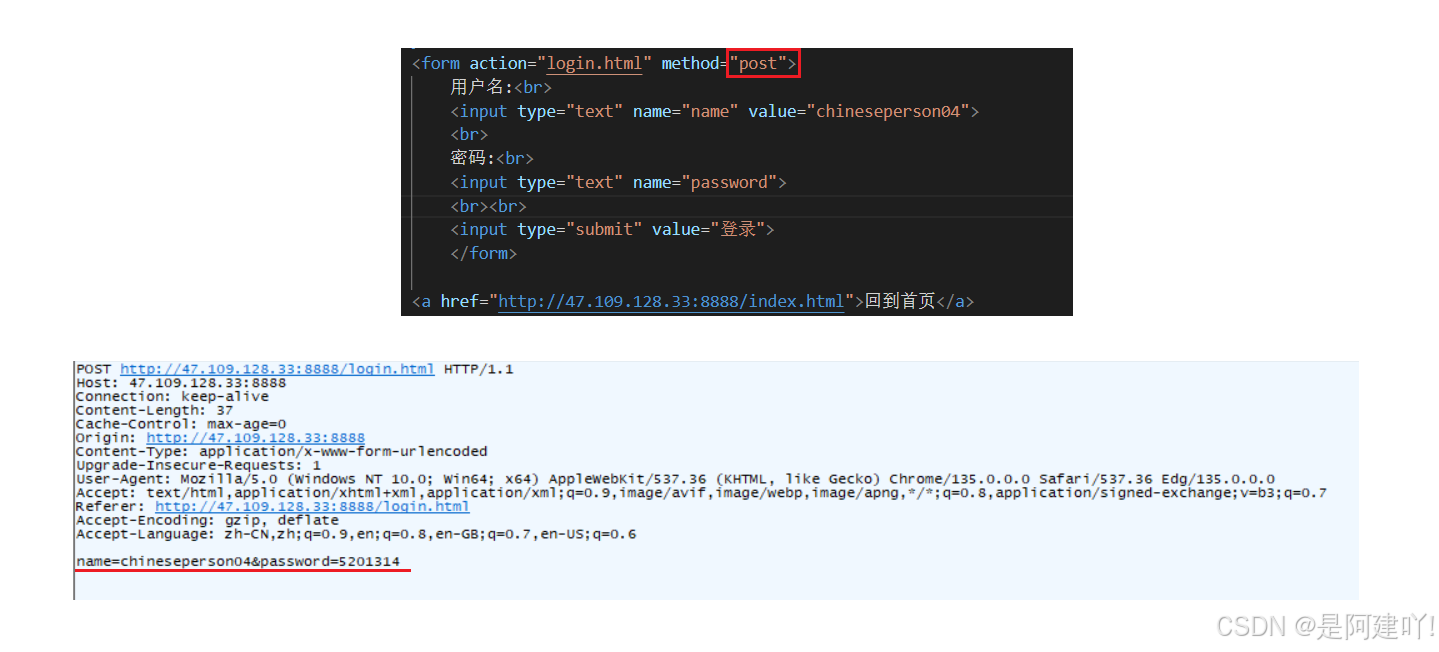Click the closing </form> tag
Viewport: 1439px width, 652px height.
pyautogui.click(x=483, y=253)
